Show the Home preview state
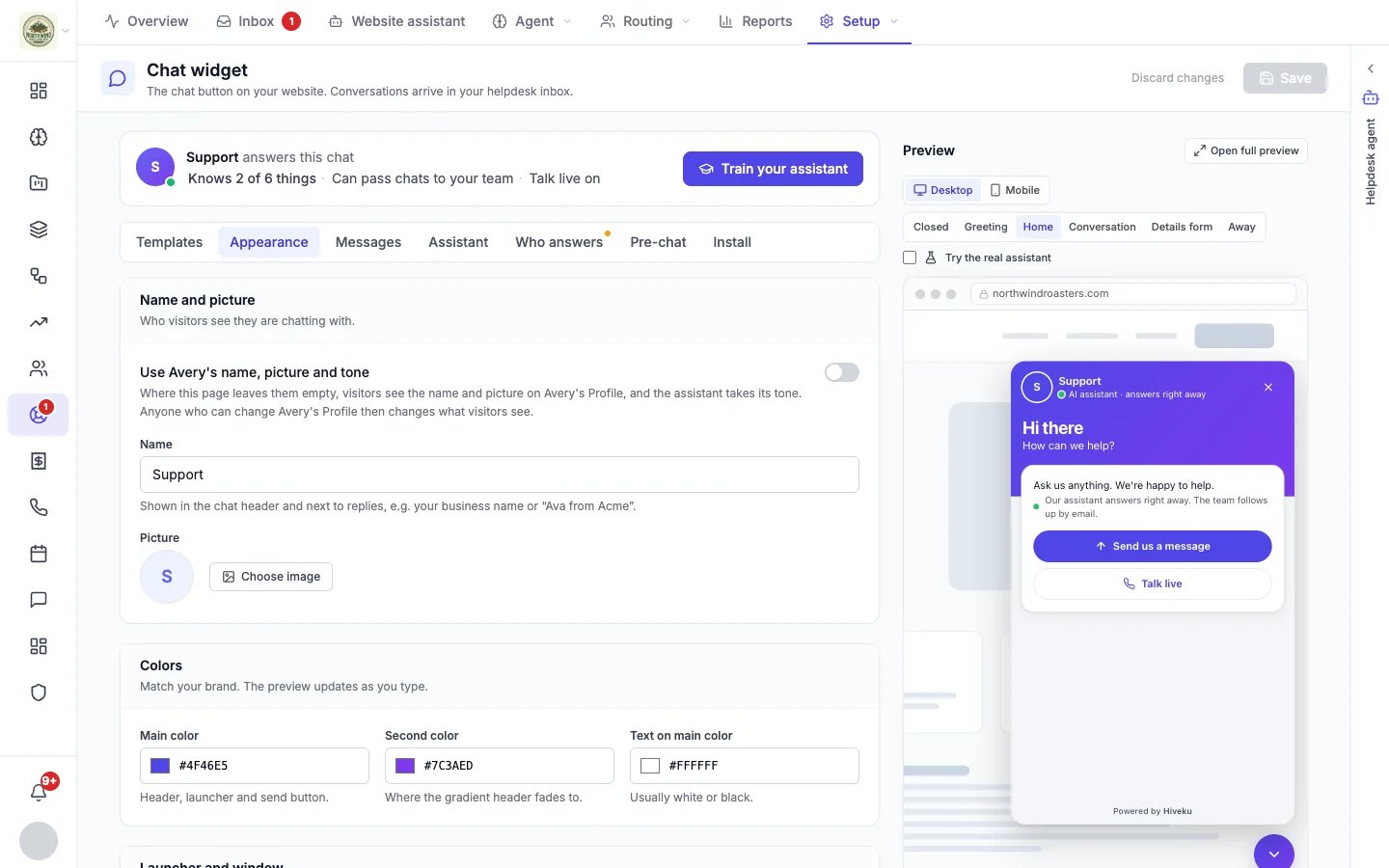 click(1038, 227)
